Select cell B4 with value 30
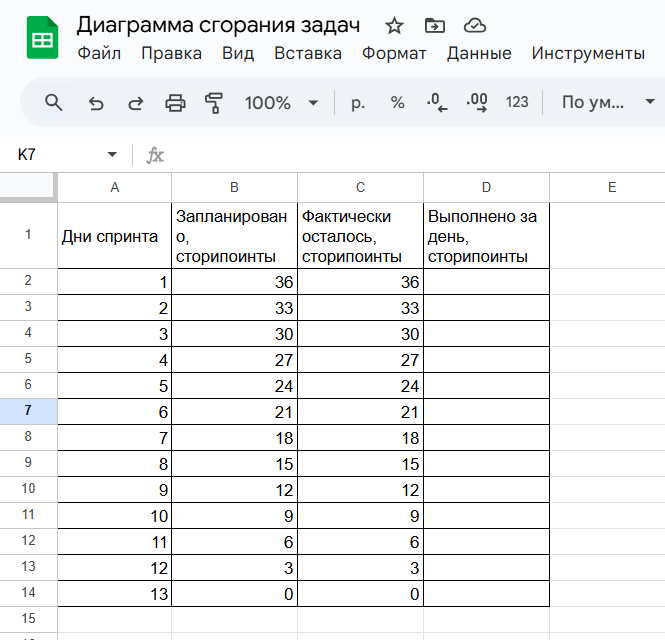Viewport: 665px width, 640px height. click(x=235, y=334)
